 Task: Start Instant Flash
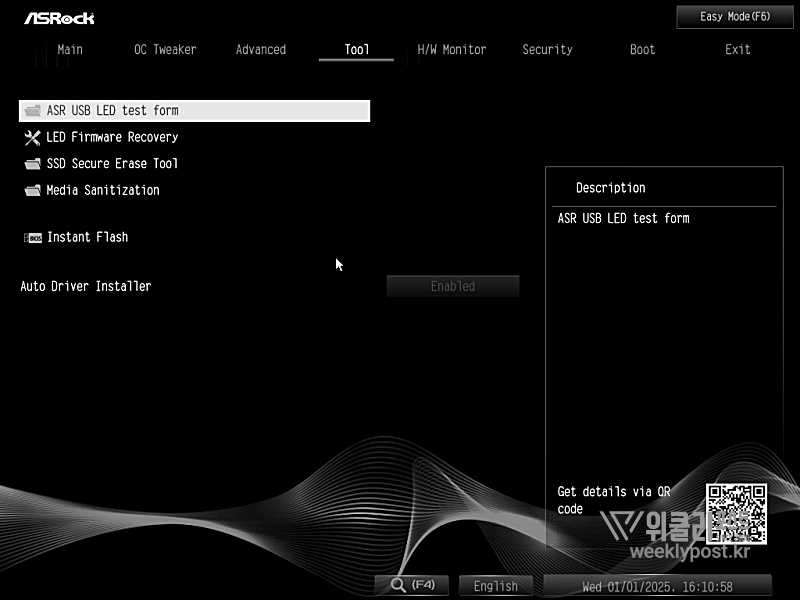(87, 237)
